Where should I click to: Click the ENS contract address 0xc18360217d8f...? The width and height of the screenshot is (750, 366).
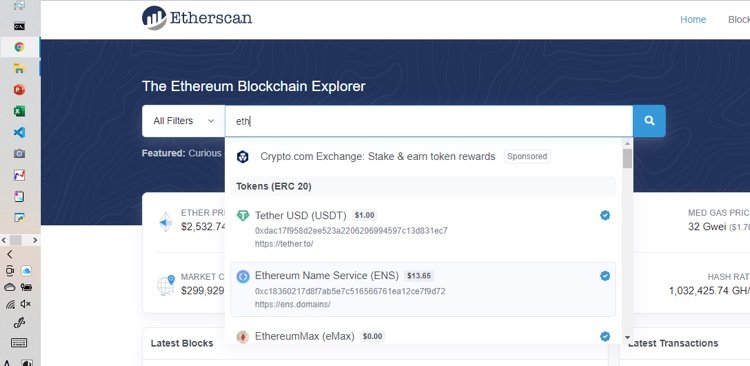coord(350,291)
